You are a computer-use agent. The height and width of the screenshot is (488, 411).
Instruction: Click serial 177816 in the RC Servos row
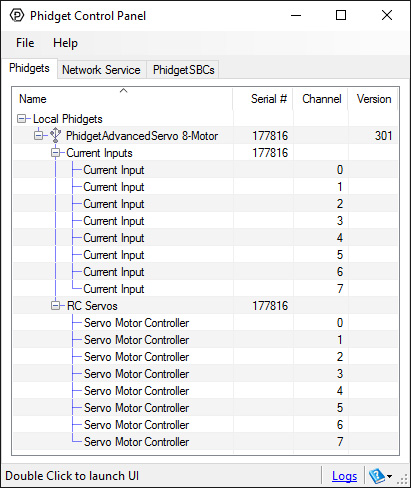(270, 306)
